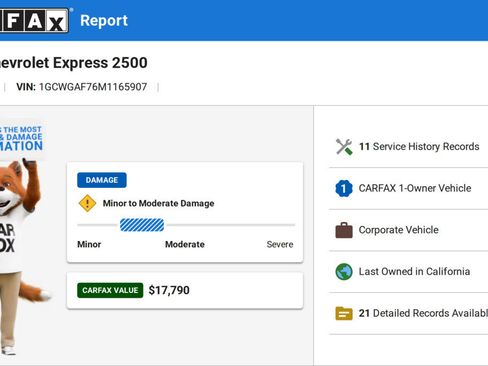Screen dimensions: 488x366
Task: Click the folder Detailed Records icon
Action: [344, 313]
